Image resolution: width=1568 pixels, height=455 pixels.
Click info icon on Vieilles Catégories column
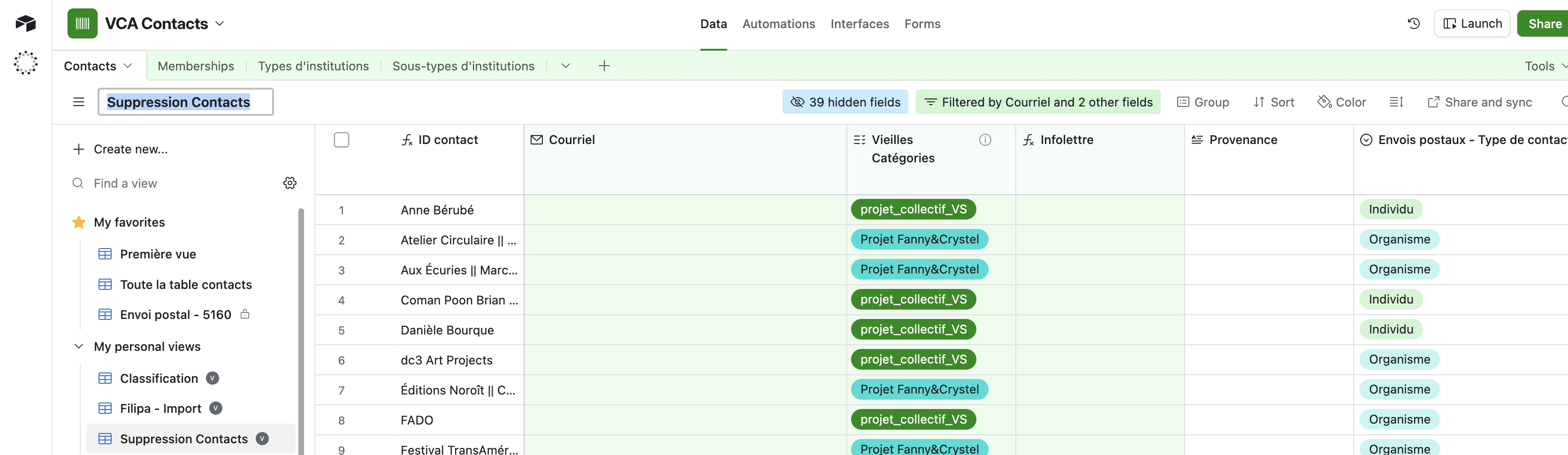[x=984, y=140]
